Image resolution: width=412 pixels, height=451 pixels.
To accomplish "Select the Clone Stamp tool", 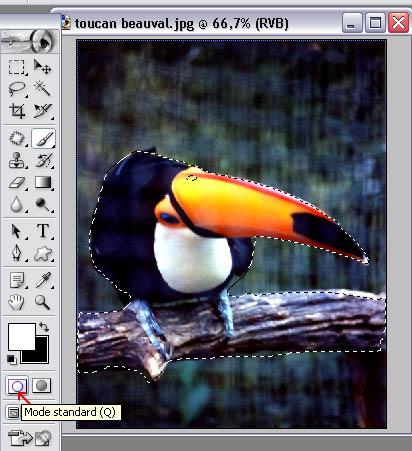I will pyautogui.click(x=17, y=161).
